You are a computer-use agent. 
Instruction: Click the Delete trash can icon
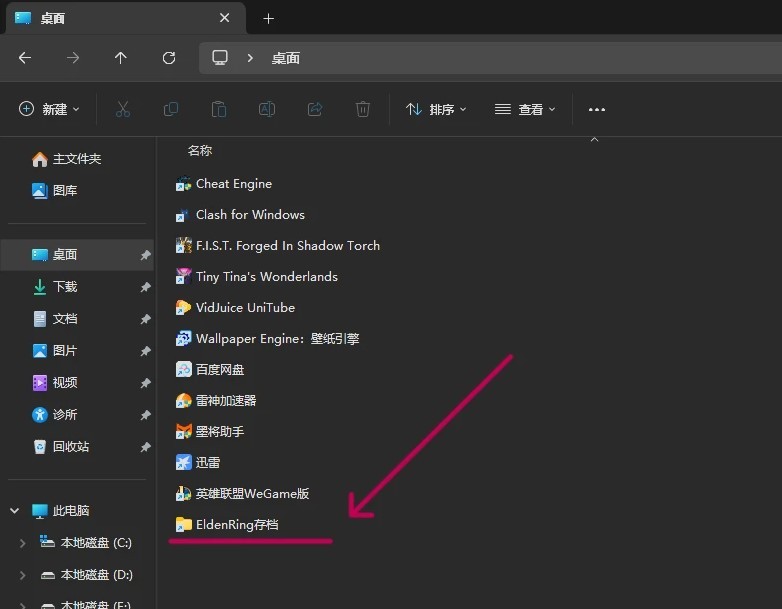click(363, 109)
